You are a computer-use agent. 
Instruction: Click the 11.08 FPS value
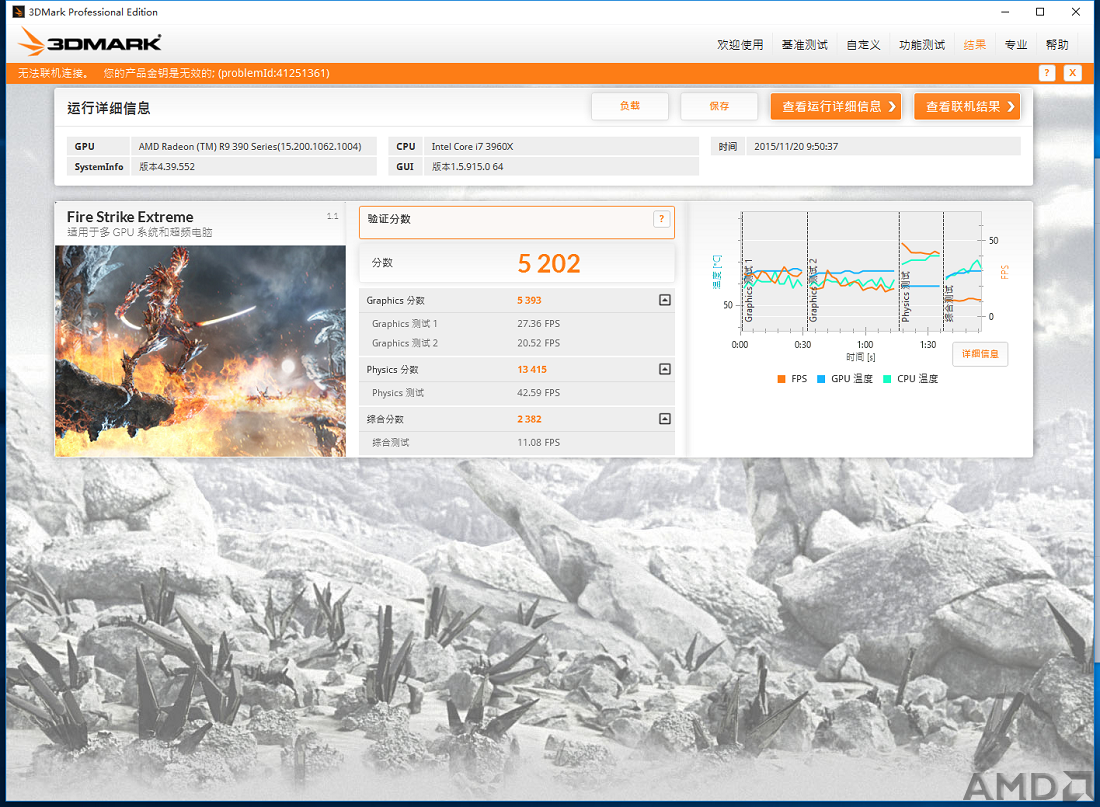pyautogui.click(x=538, y=443)
